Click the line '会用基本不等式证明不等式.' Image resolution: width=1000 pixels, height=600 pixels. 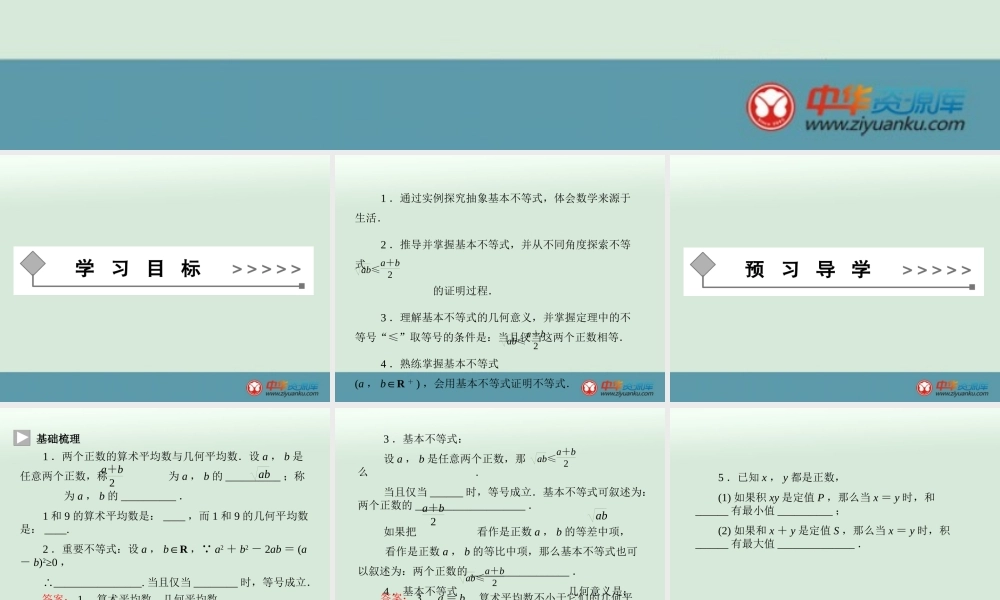tap(502, 383)
